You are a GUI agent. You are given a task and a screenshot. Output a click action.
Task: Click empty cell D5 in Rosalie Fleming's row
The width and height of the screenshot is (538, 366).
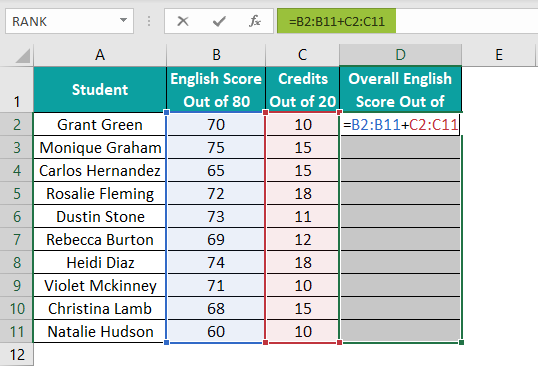tap(400, 193)
